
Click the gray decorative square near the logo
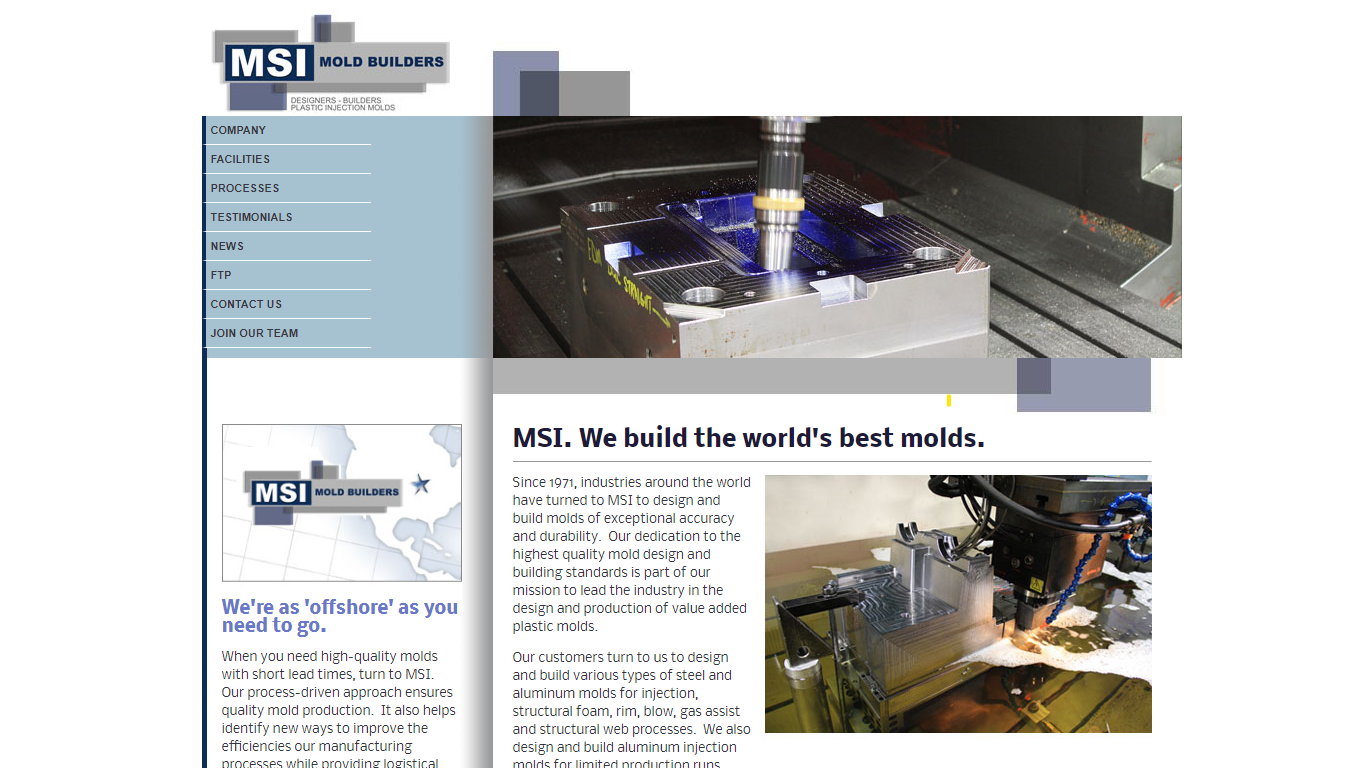point(595,88)
